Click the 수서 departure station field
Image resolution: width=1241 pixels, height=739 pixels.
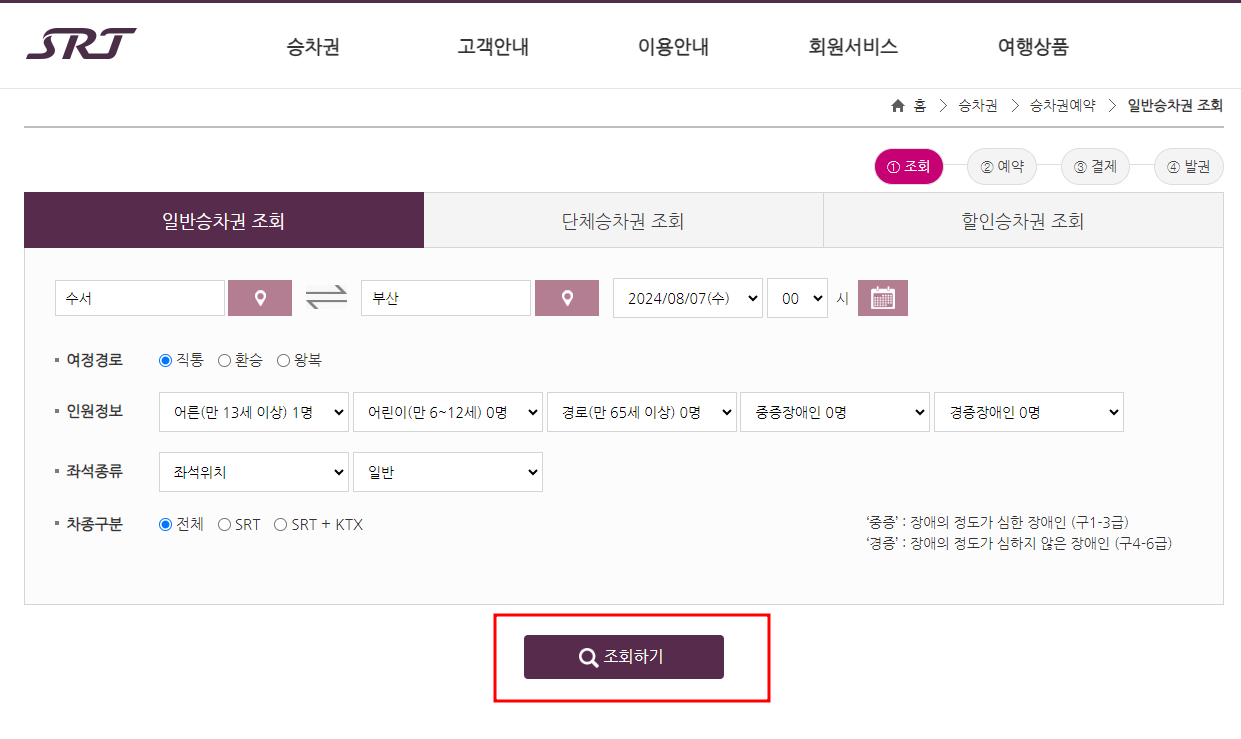(x=140, y=297)
